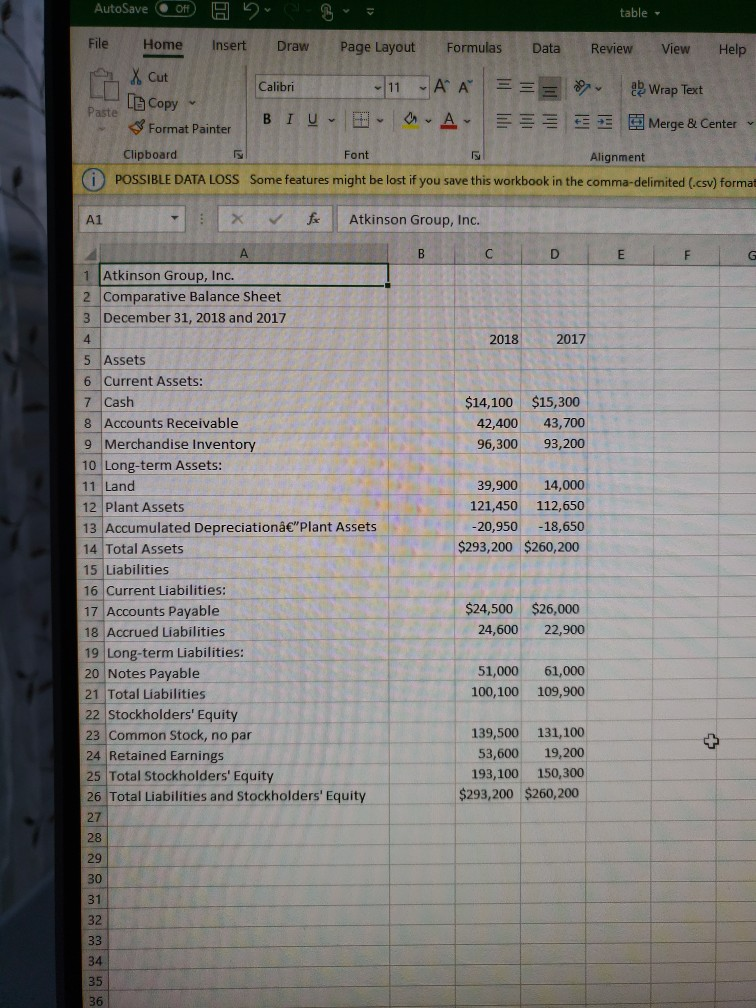Click the Insert Function fx icon

(x=314, y=219)
